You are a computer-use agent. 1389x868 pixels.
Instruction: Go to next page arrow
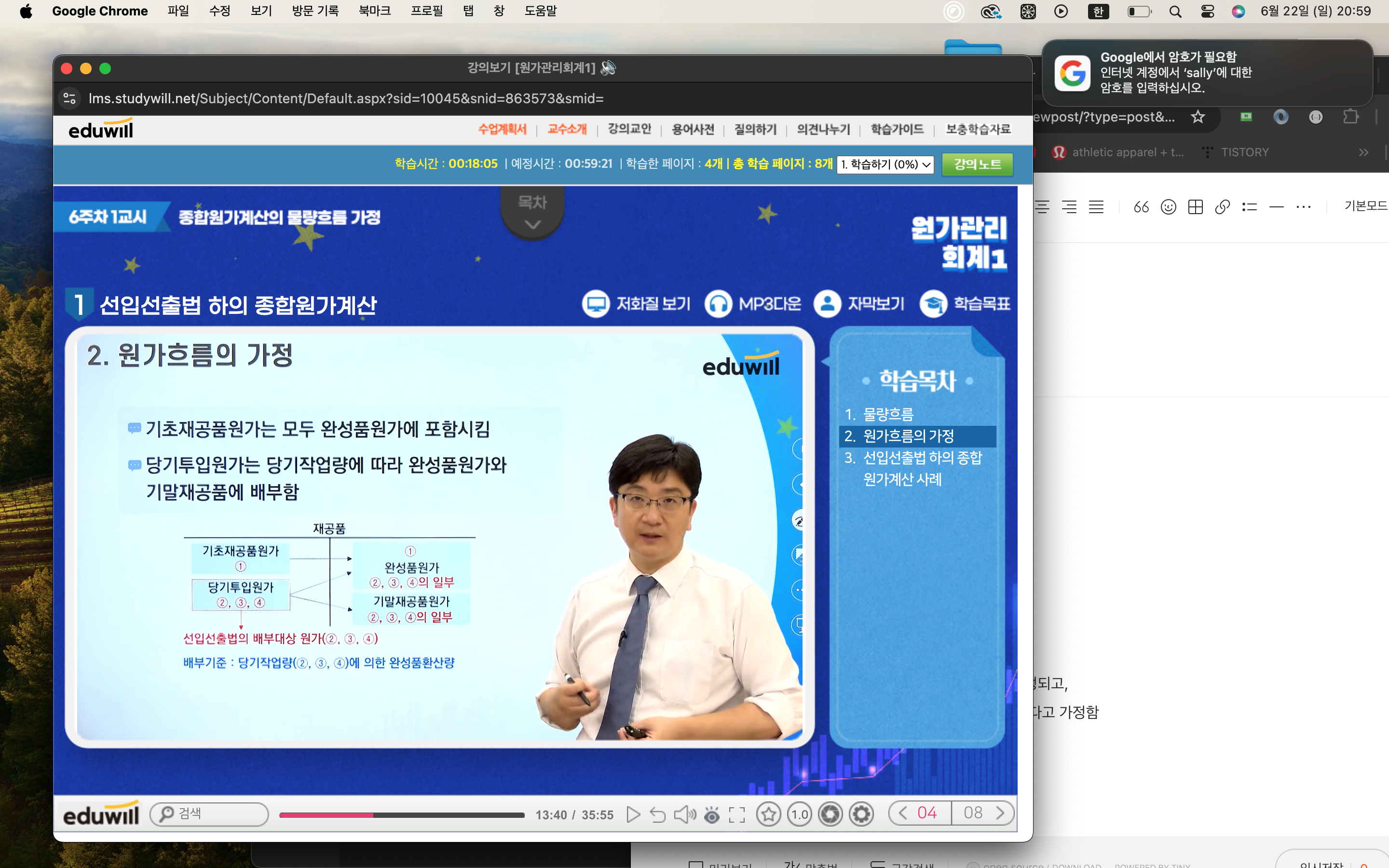pos(1000,813)
